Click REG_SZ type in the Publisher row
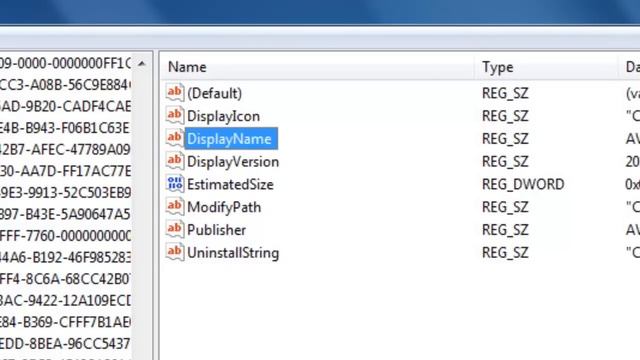This screenshot has height=360, width=640. (505, 230)
